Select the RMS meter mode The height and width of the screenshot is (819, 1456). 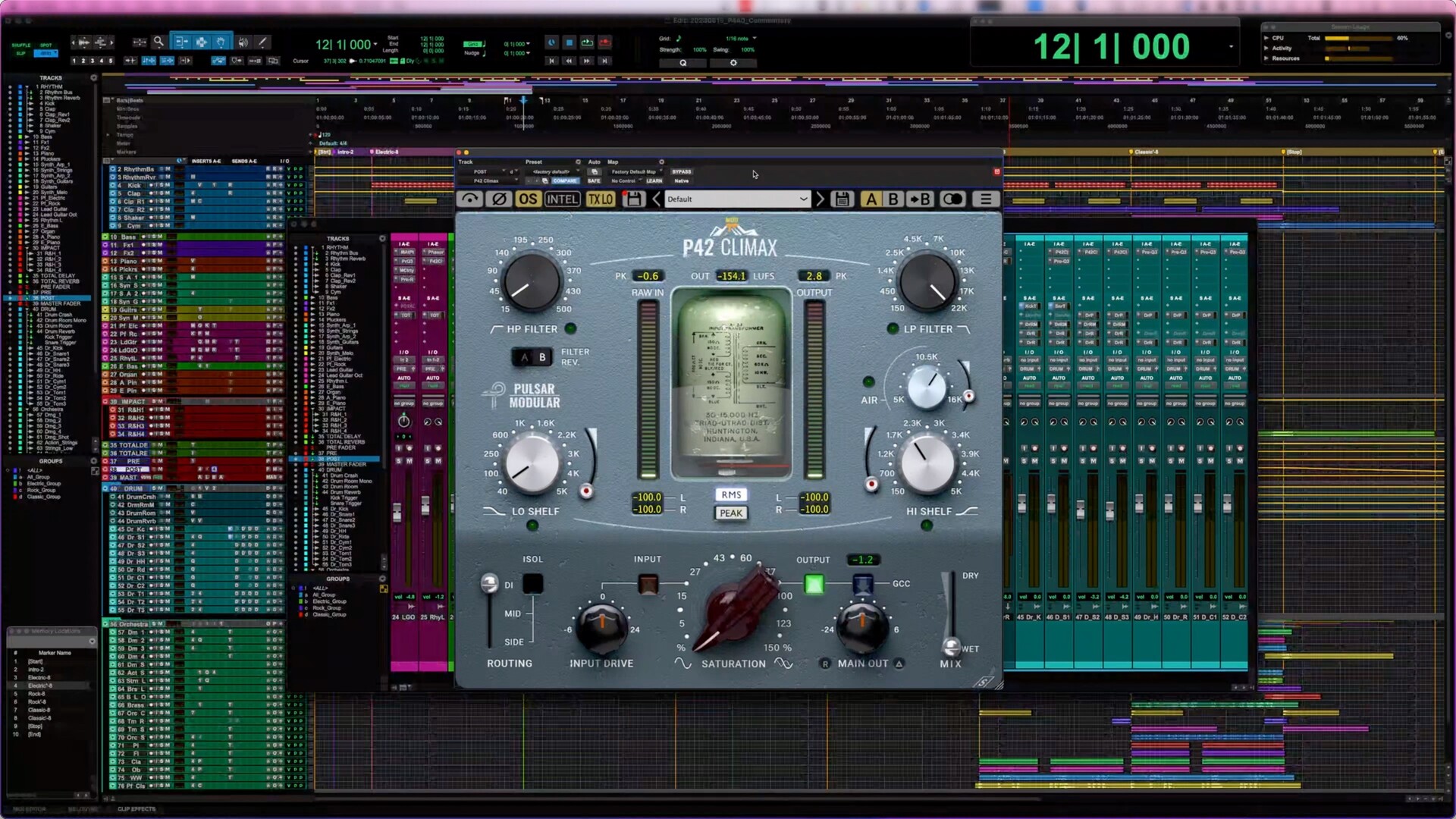tap(731, 494)
